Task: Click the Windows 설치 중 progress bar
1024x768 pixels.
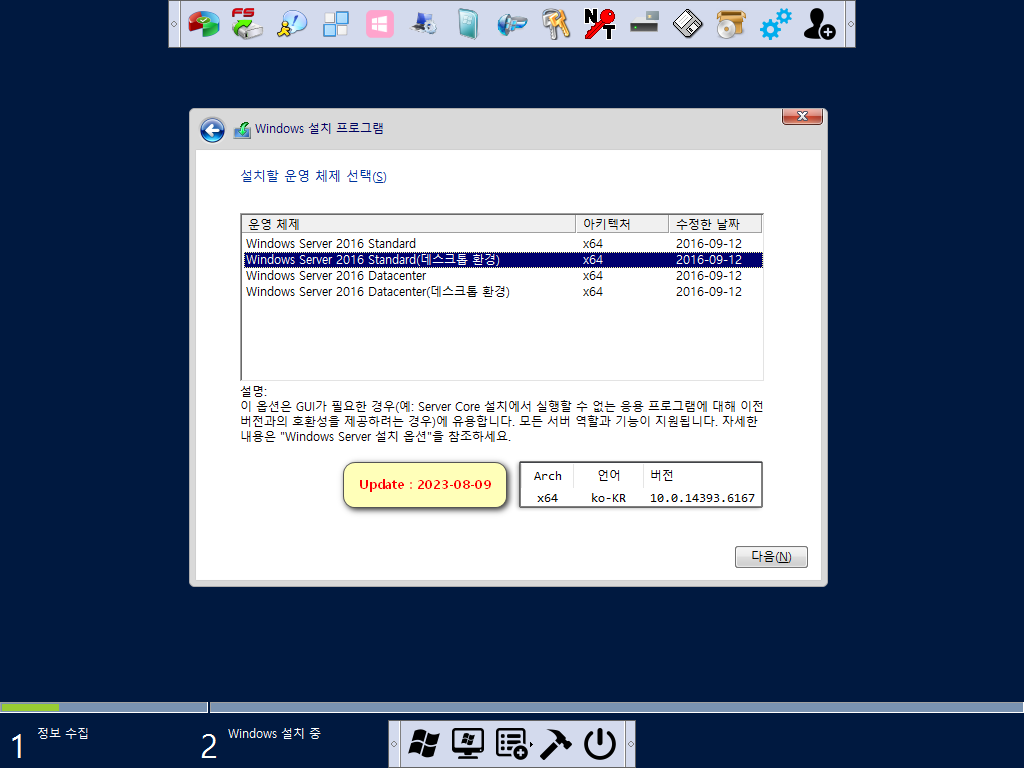Action: coord(616,707)
